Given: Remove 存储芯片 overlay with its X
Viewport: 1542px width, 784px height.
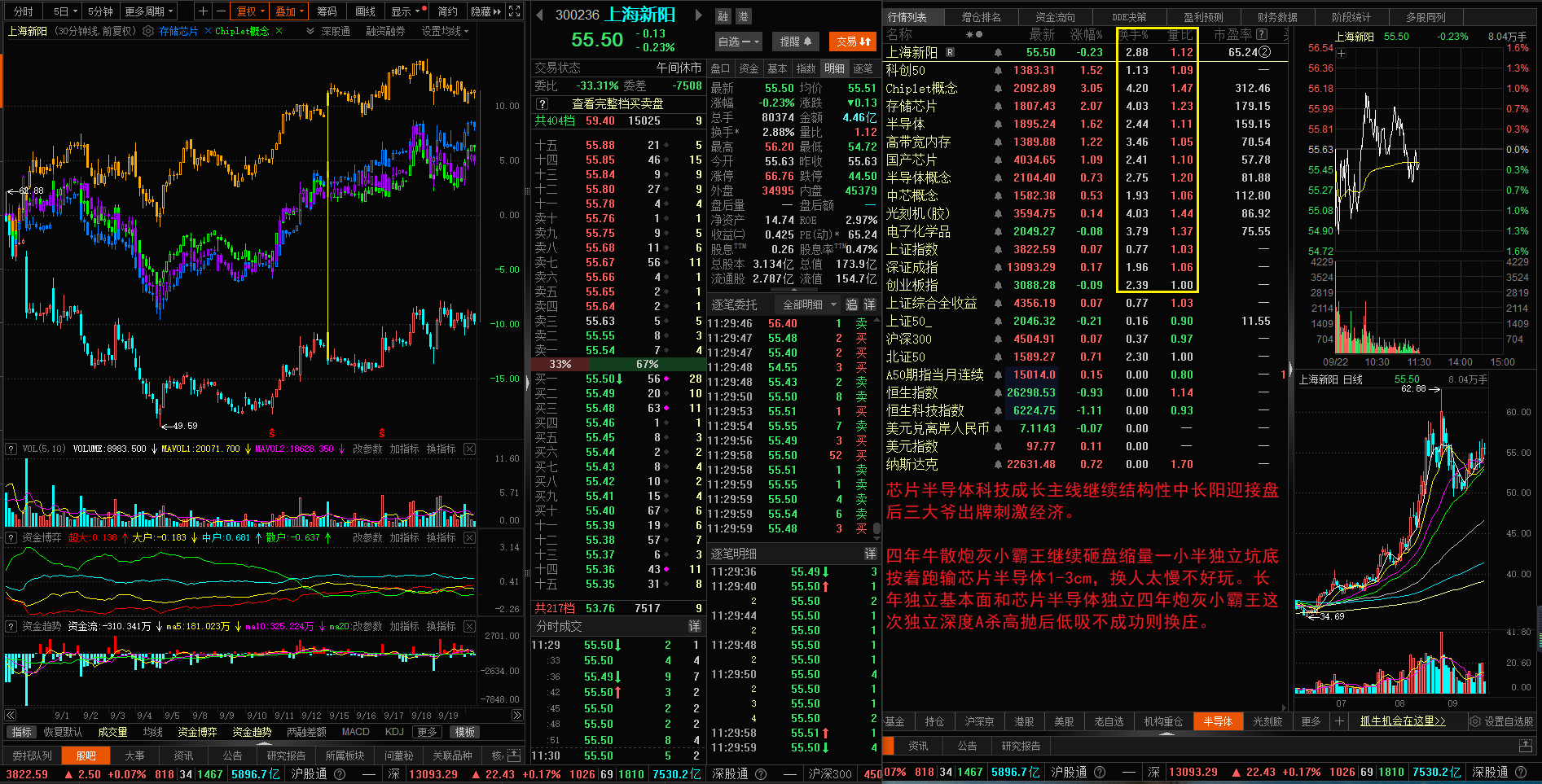Looking at the screenshot, I should (208, 31).
